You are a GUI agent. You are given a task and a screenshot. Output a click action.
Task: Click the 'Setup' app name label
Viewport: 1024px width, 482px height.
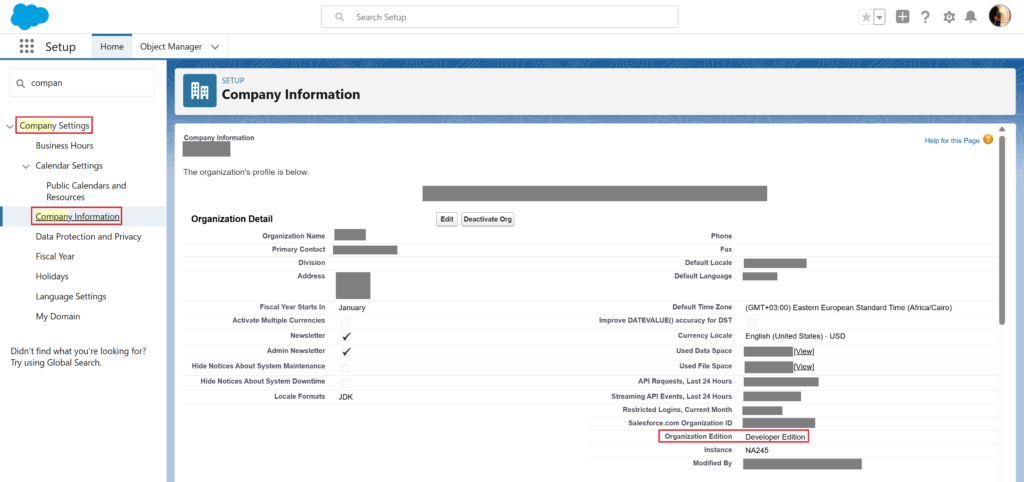click(x=60, y=47)
